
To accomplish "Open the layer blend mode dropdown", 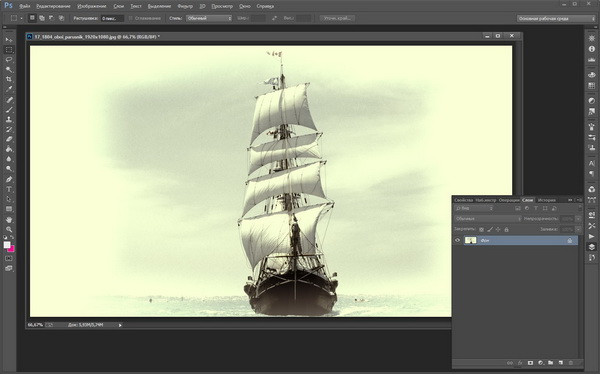I will click(488, 219).
